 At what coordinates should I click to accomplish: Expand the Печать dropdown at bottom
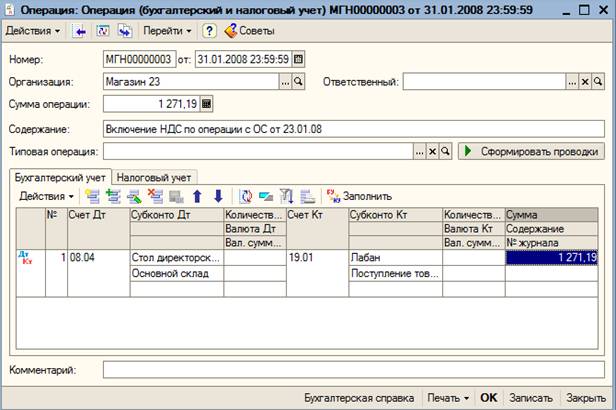(448, 397)
